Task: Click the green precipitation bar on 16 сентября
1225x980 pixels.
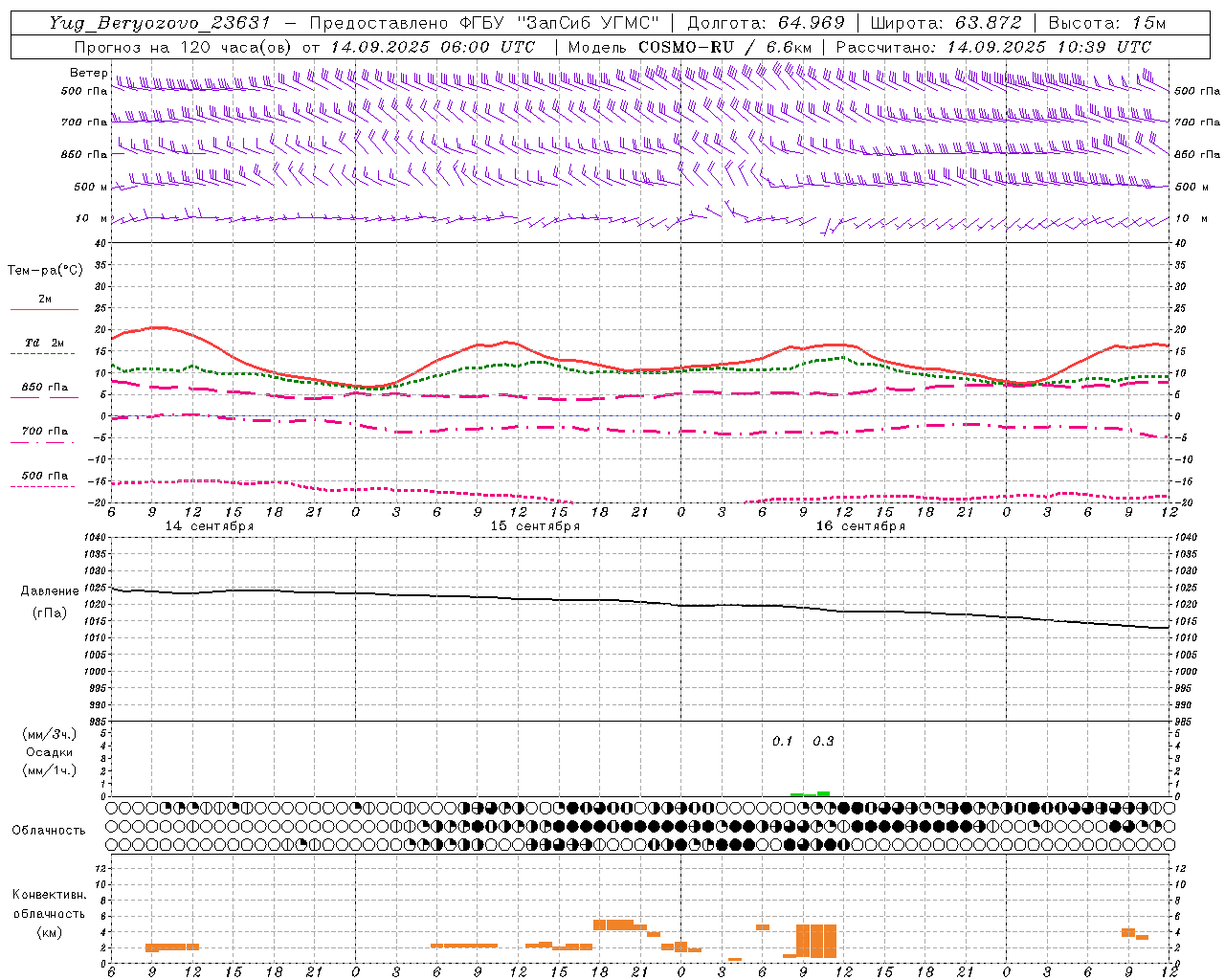Action: point(810,793)
